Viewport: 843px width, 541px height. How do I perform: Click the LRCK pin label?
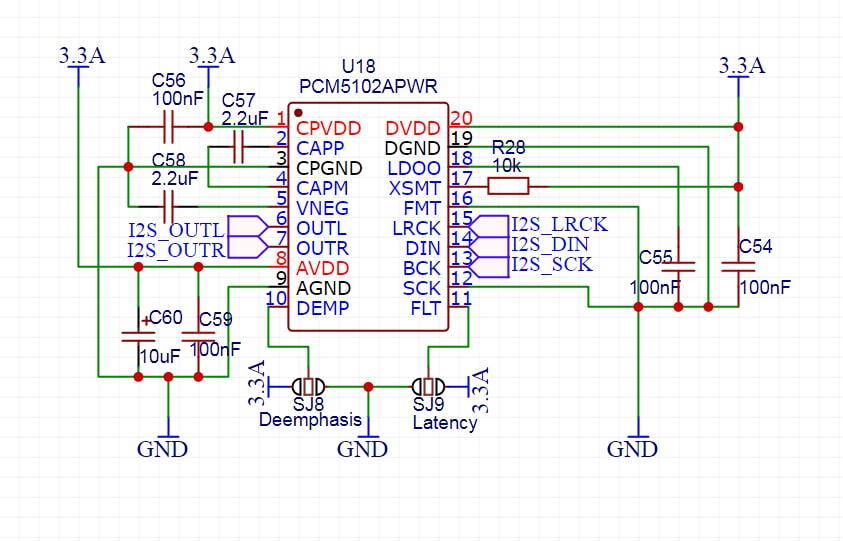417,228
